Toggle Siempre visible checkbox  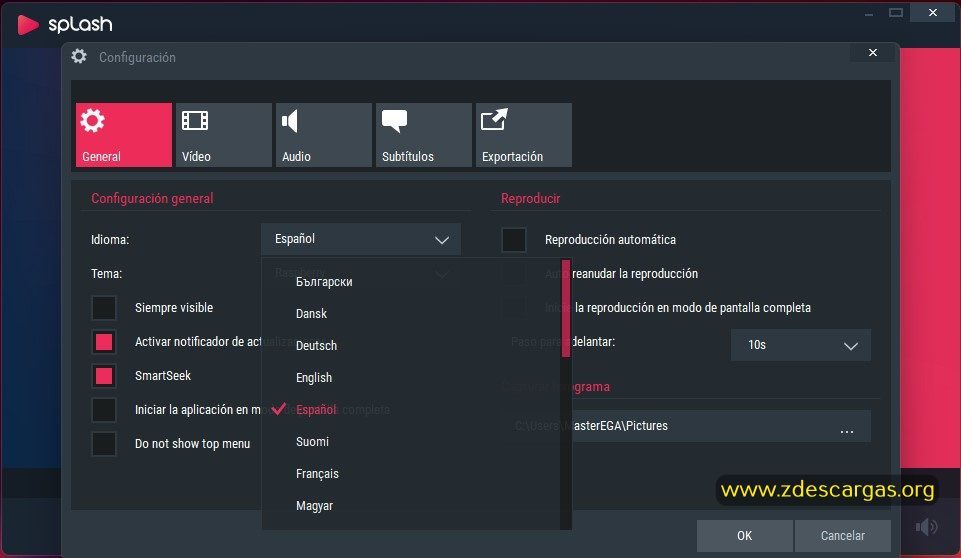pyautogui.click(x=104, y=308)
